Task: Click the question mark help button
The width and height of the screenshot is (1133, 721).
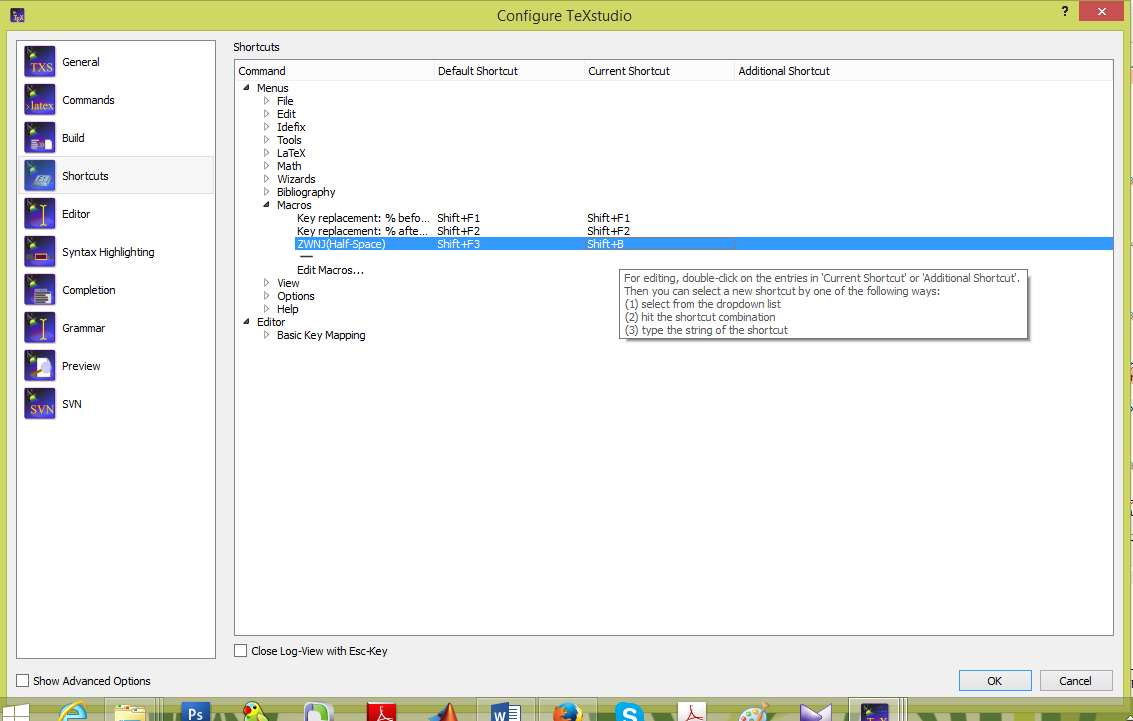Action: tap(1064, 11)
